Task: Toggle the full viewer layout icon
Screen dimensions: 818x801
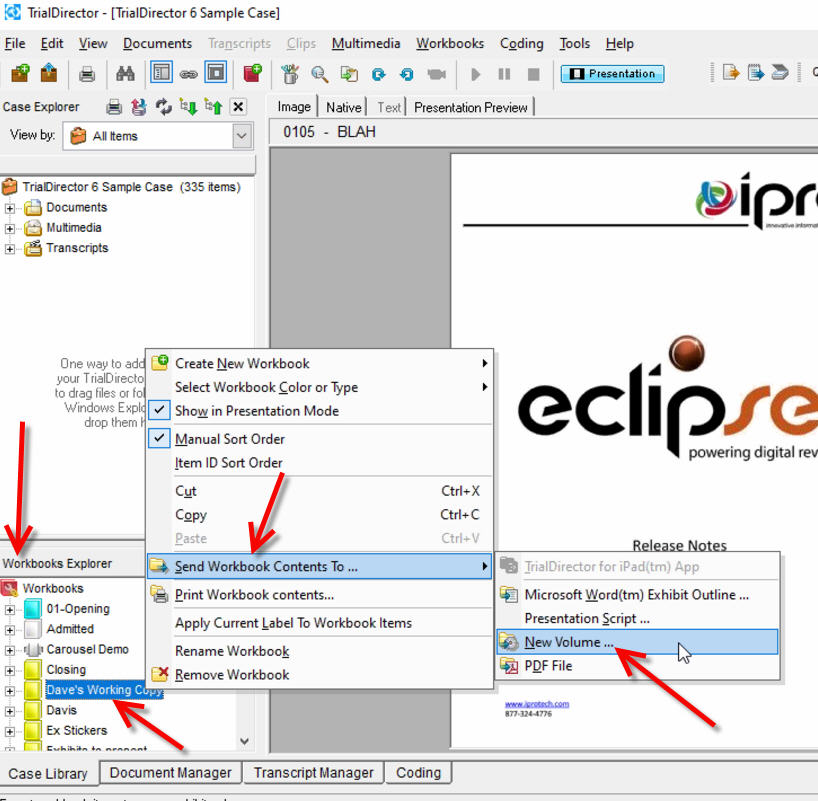Action: click(215, 73)
